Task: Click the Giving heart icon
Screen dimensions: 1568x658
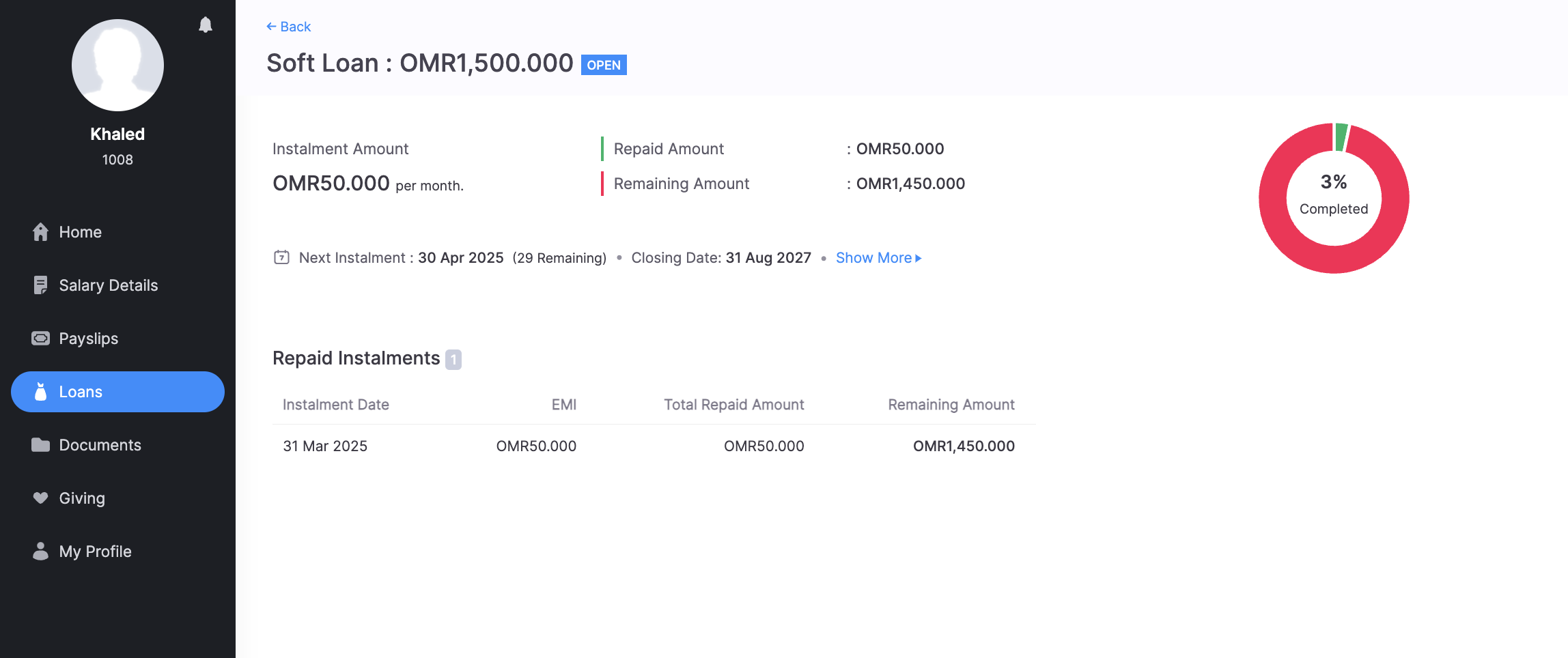Action: [x=41, y=498]
